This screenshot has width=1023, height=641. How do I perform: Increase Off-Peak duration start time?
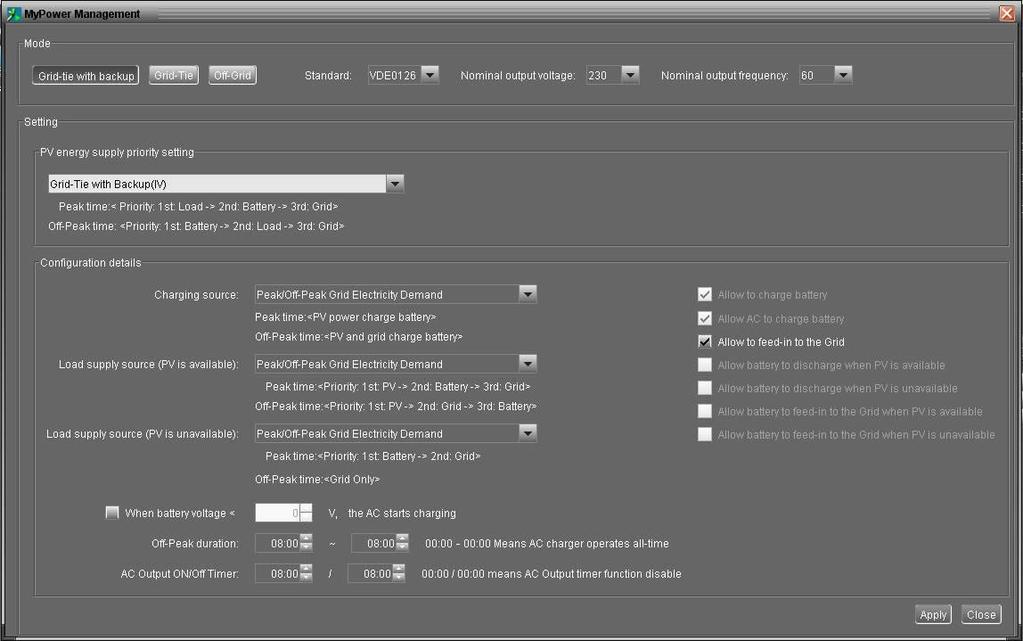[x=306, y=539]
